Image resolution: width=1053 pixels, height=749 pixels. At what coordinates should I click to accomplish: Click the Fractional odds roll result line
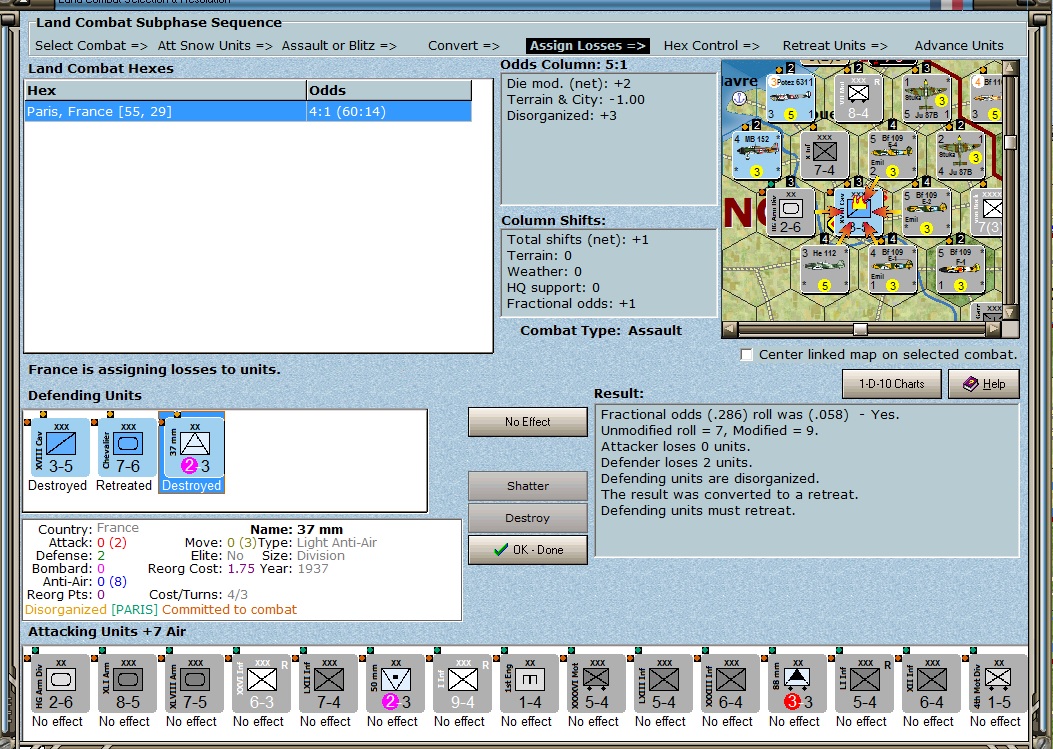point(749,414)
